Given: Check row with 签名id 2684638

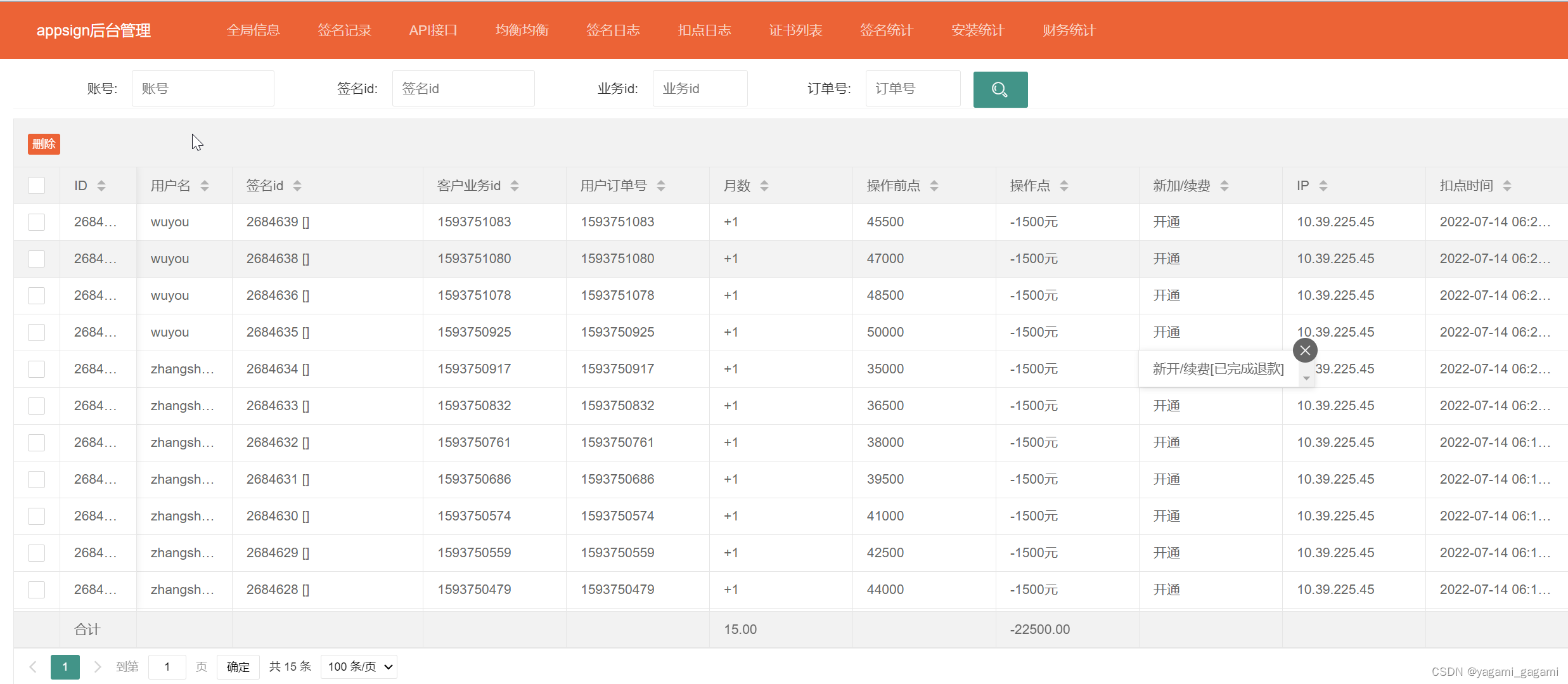Looking at the screenshot, I should pos(37,259).
